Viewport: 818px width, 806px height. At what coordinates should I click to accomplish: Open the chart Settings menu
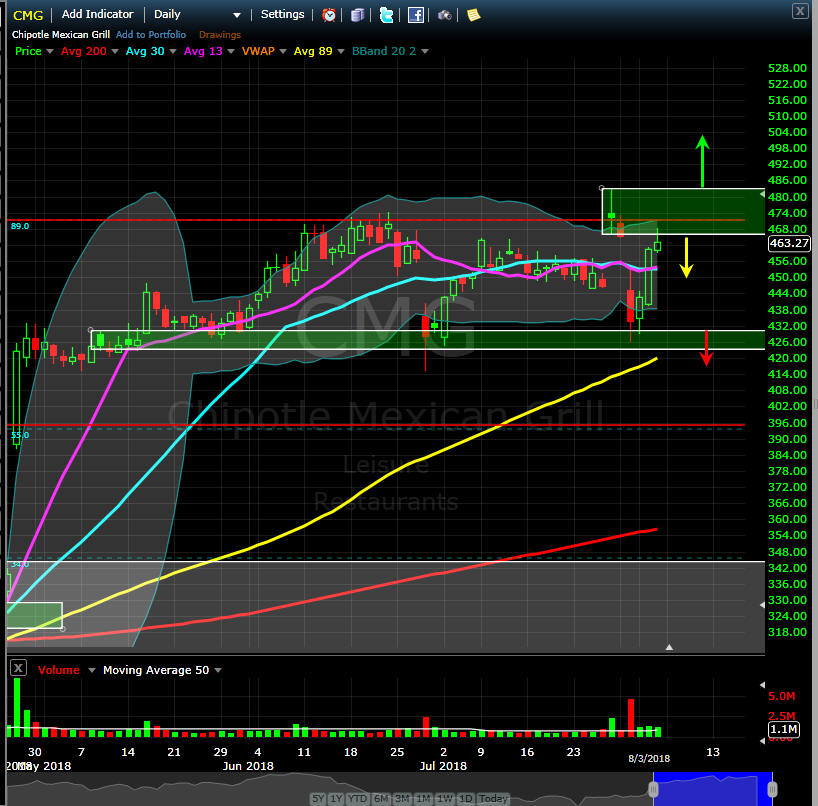pos(282,15)
